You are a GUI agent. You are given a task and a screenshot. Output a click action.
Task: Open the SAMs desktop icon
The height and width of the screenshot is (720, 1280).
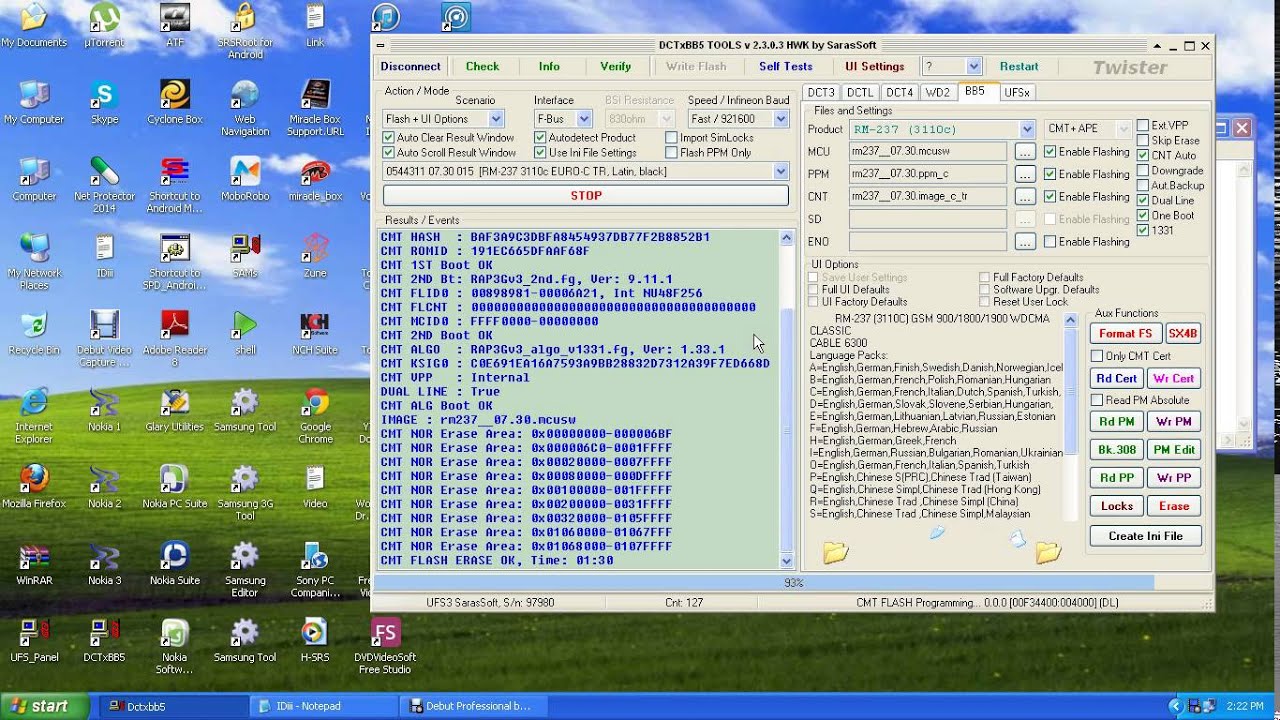click(x=245, y=256)
